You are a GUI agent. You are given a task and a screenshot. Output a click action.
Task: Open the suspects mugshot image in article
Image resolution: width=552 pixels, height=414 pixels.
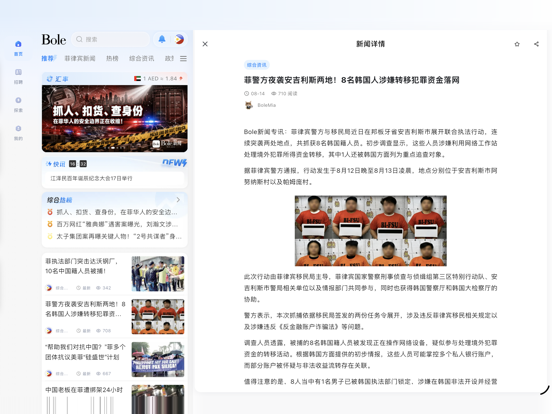coord(371,231)
